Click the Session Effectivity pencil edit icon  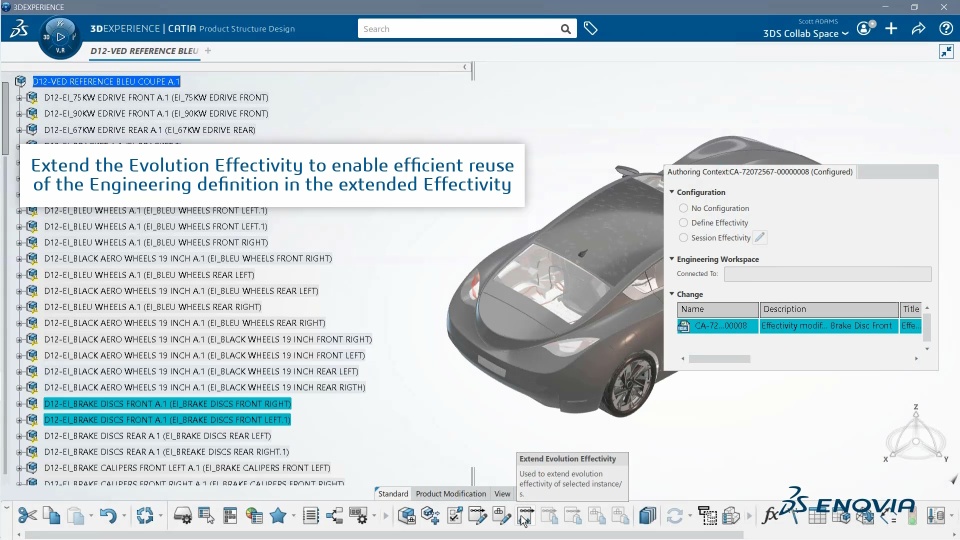759,238
